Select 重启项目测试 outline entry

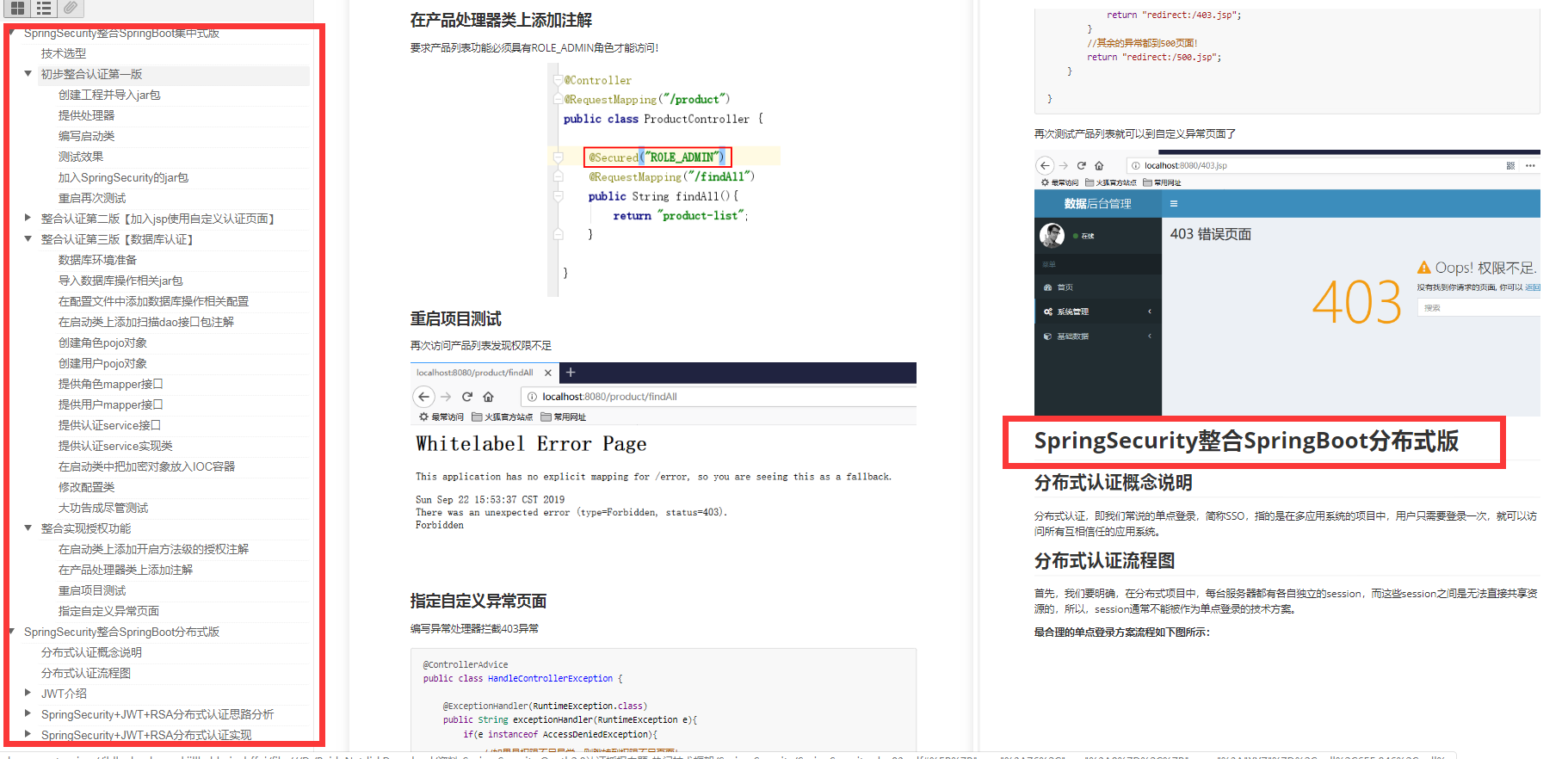(x=92, y=590)
